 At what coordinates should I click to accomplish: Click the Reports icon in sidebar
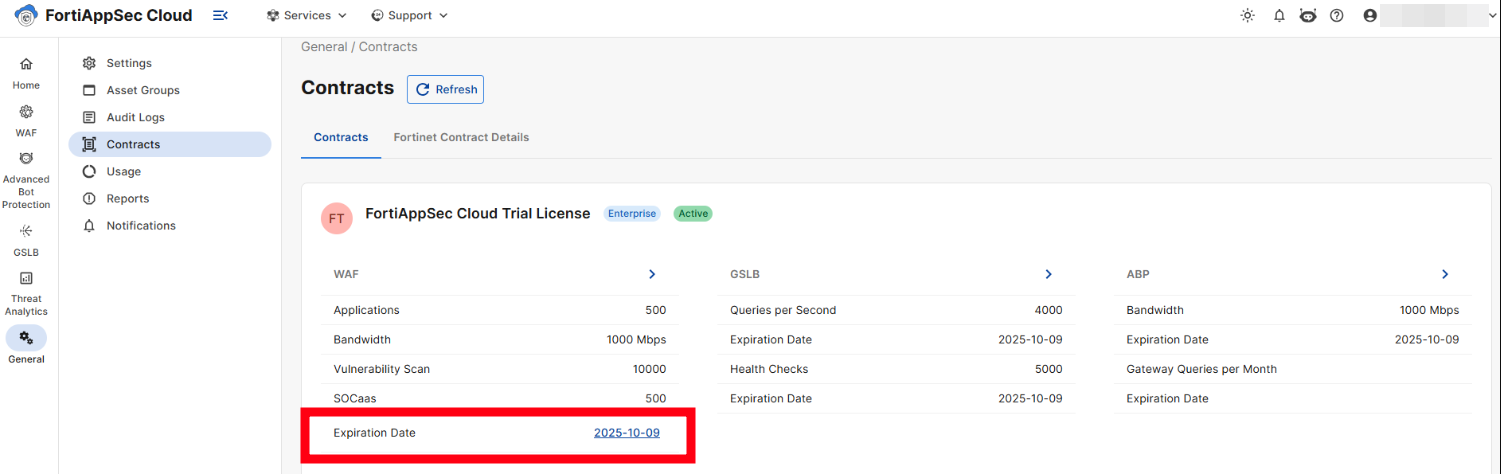click(x=89, y=198)
